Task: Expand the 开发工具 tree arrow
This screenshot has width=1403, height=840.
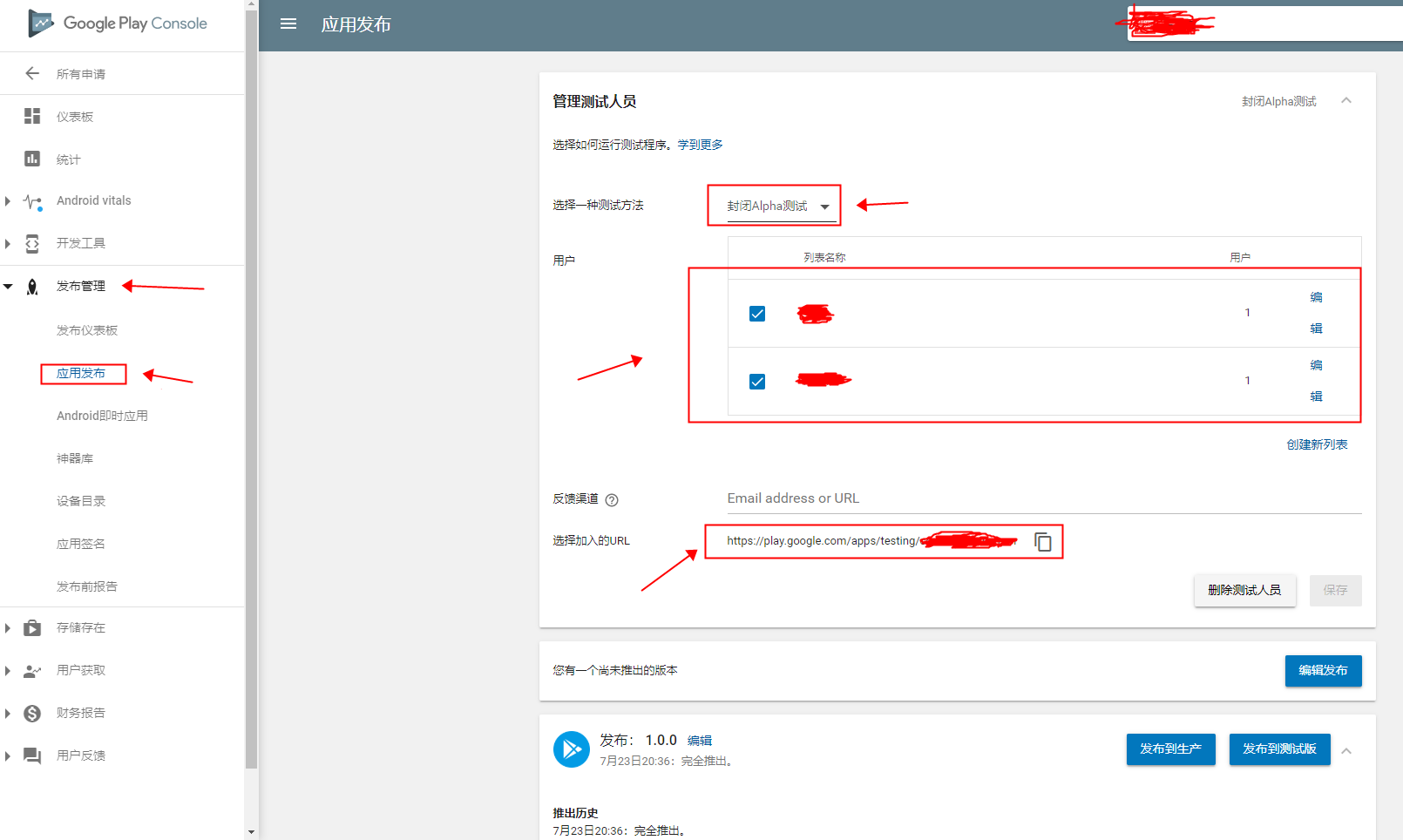Action: click(8, 244)
